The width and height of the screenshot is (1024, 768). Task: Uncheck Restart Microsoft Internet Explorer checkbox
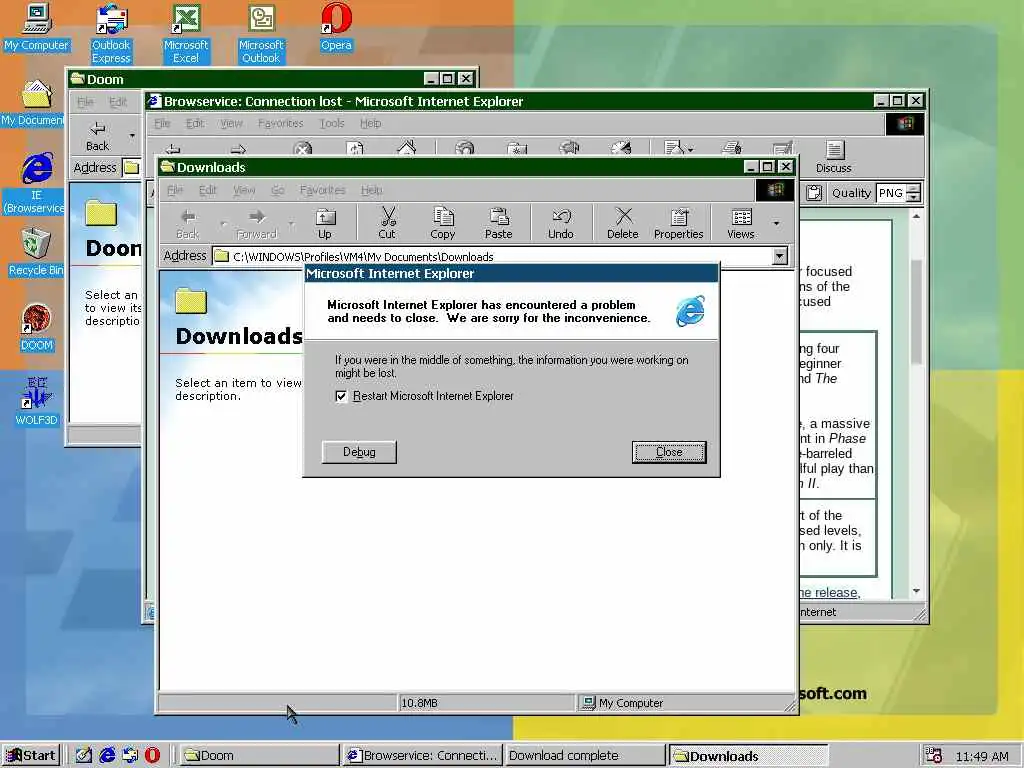click(341, 396)
